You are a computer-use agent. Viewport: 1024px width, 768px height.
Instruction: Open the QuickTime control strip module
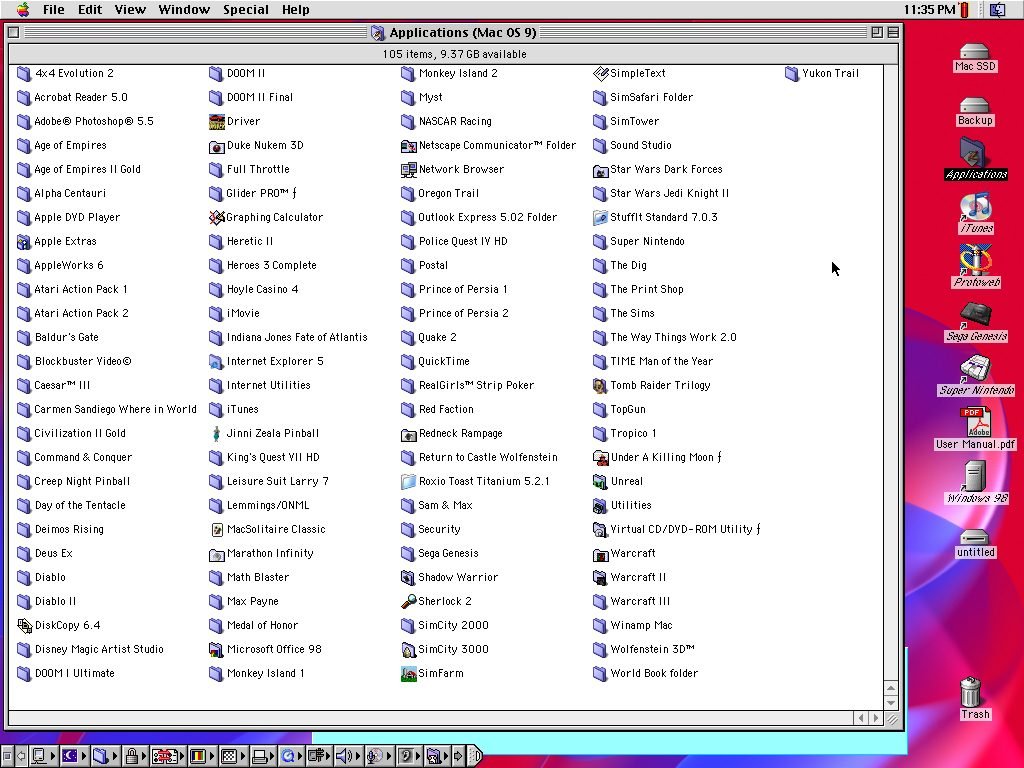tap(291, 756)
